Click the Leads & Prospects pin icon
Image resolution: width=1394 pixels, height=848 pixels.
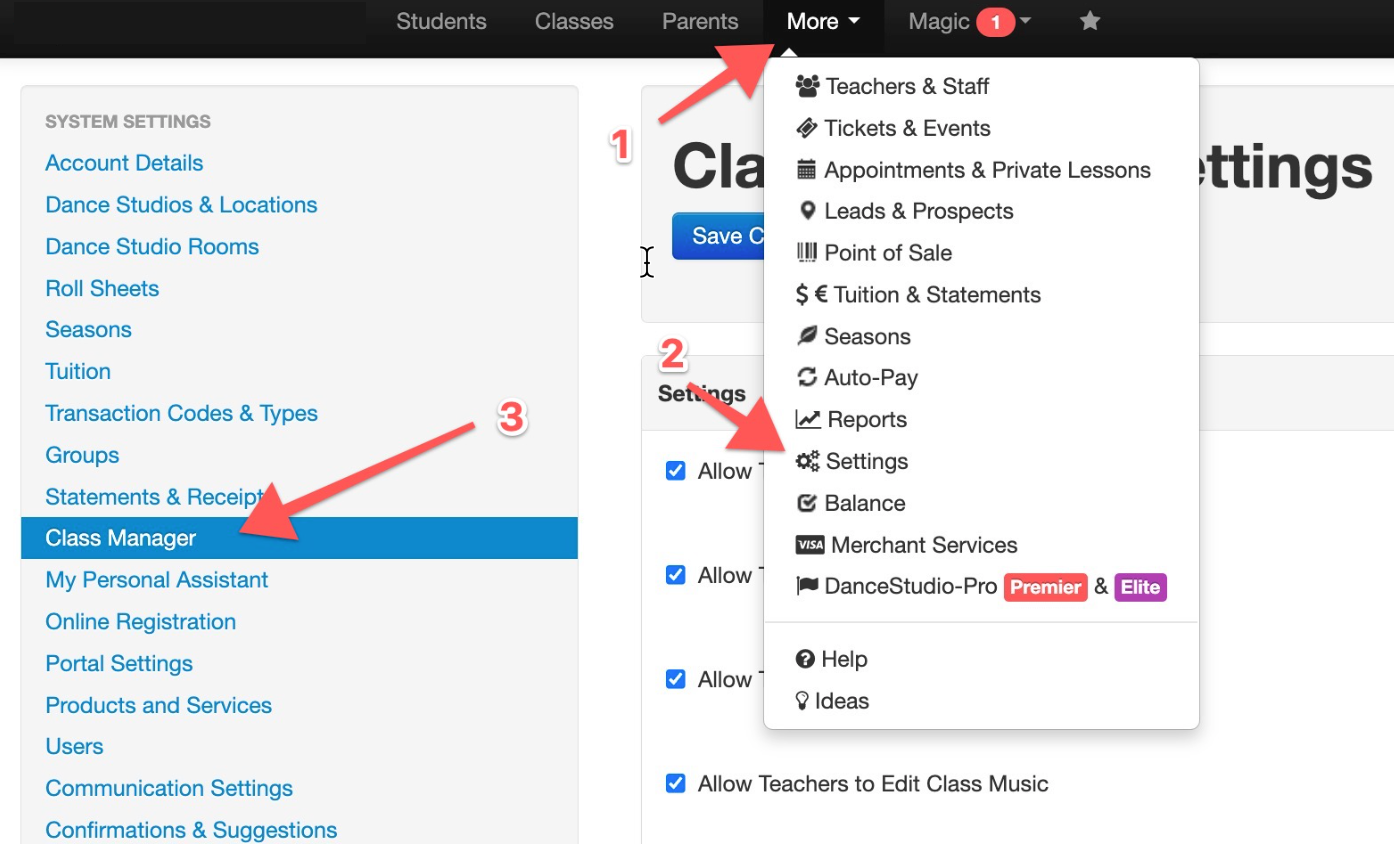807,211
